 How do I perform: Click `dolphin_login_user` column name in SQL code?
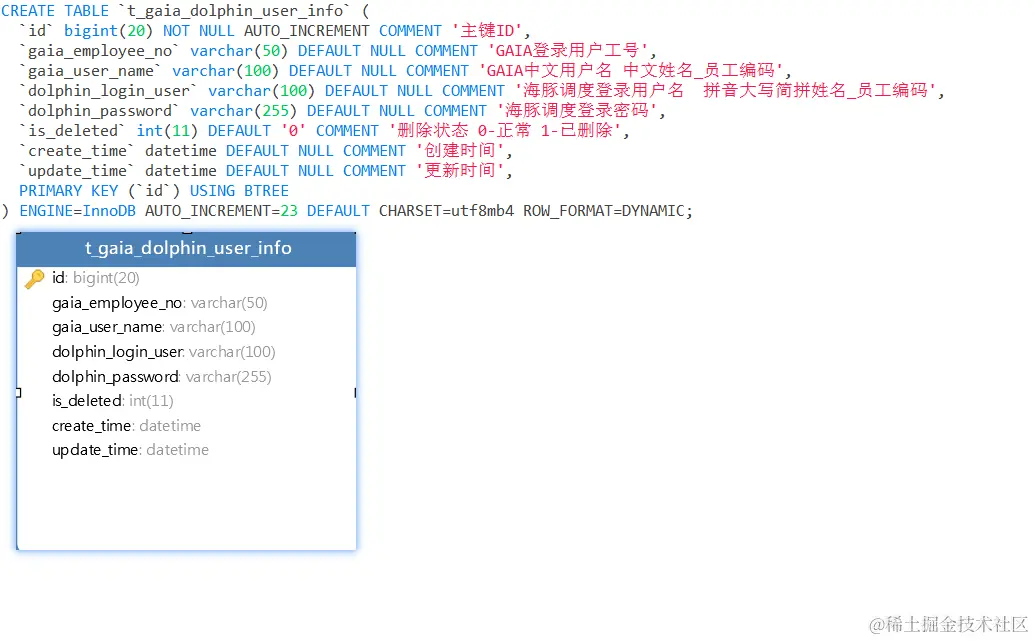coord(109,91)
